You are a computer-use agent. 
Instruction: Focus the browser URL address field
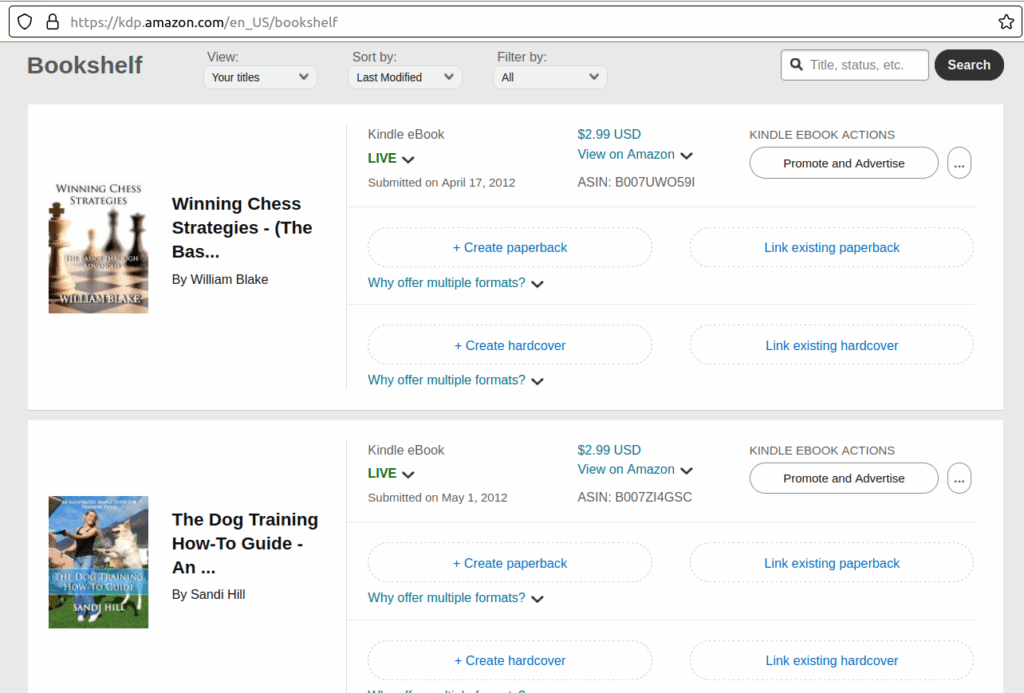click(x=500, y=22)
